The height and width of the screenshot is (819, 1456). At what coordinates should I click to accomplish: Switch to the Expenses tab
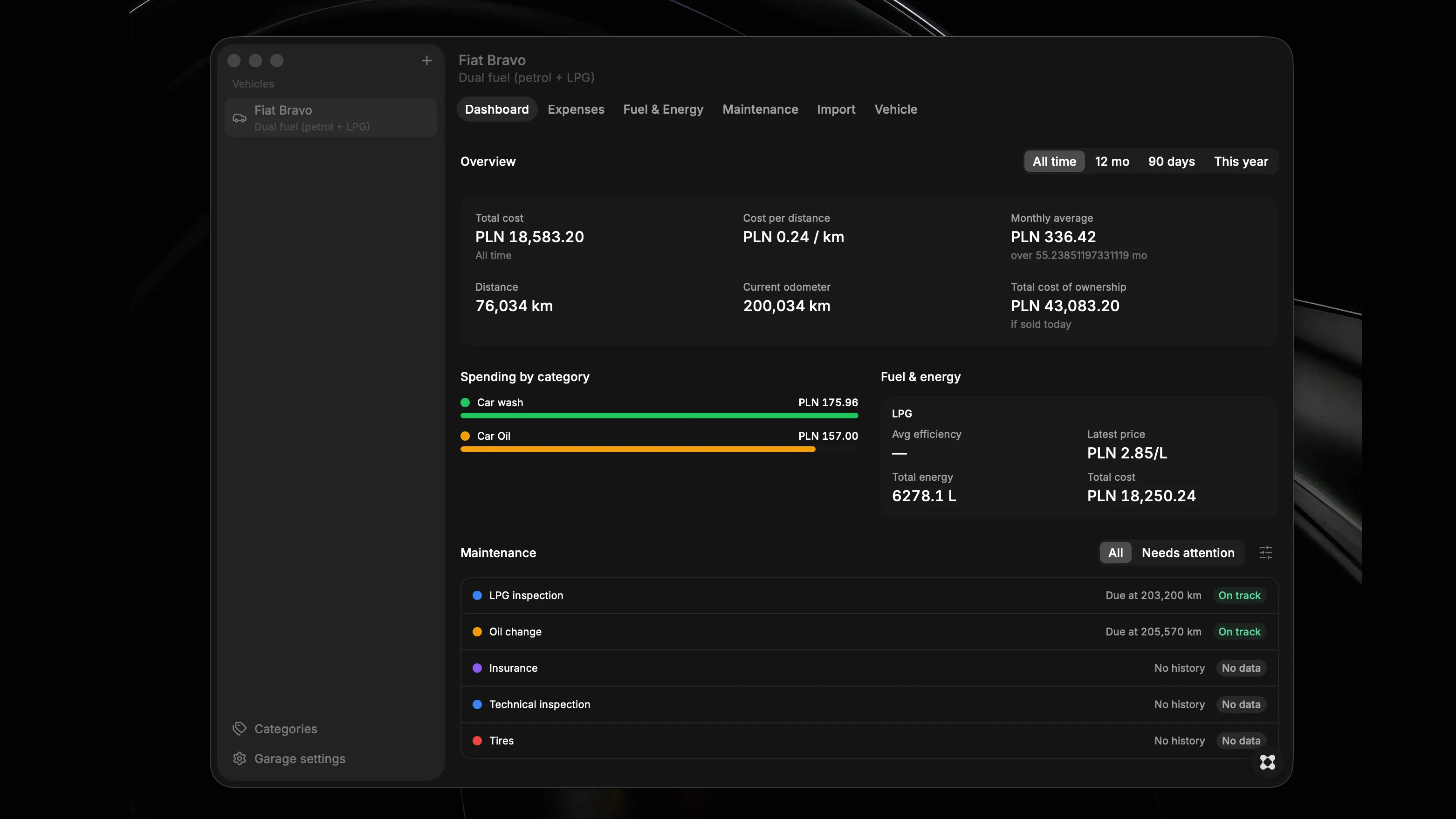tap(576, 109)
